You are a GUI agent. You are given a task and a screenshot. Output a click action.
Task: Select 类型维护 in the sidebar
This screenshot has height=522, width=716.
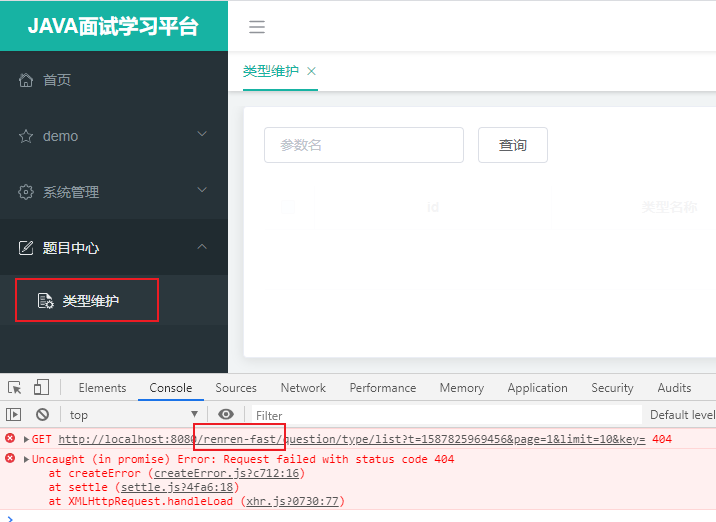(x=90, y=300)
